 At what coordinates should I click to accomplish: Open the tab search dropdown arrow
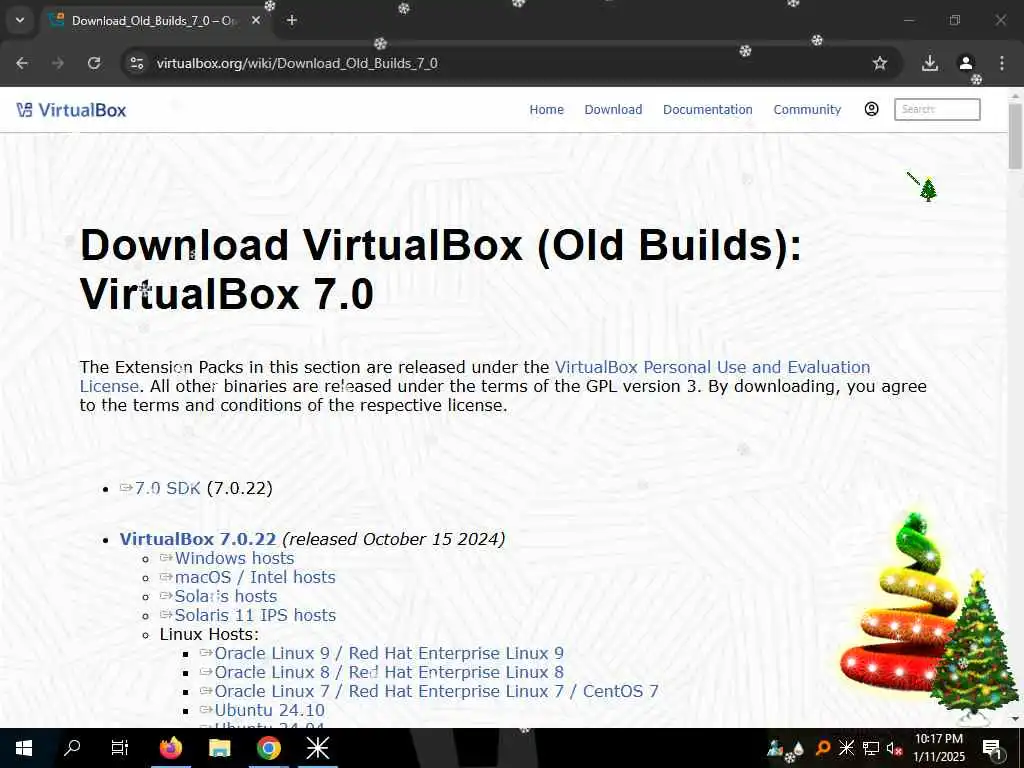click(x=20, y=20)
